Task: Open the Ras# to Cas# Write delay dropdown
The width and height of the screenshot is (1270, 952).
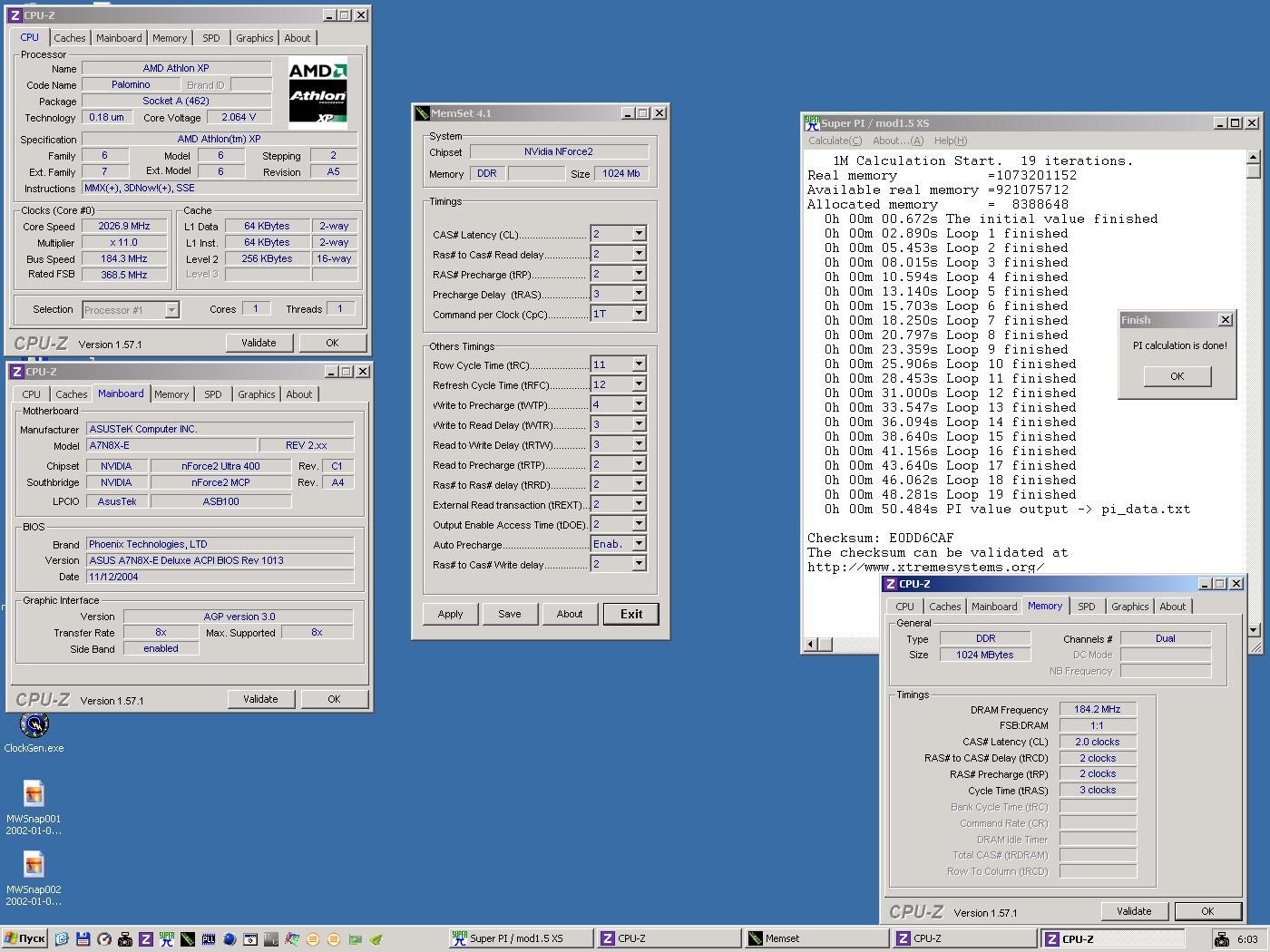Action: 639,564
